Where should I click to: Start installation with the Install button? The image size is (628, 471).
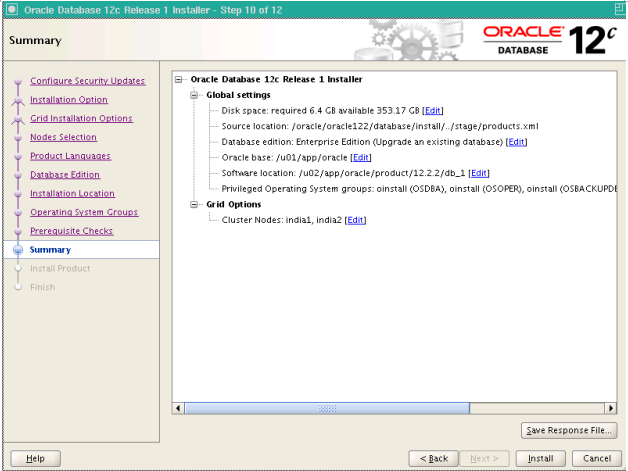pos(541,459)
